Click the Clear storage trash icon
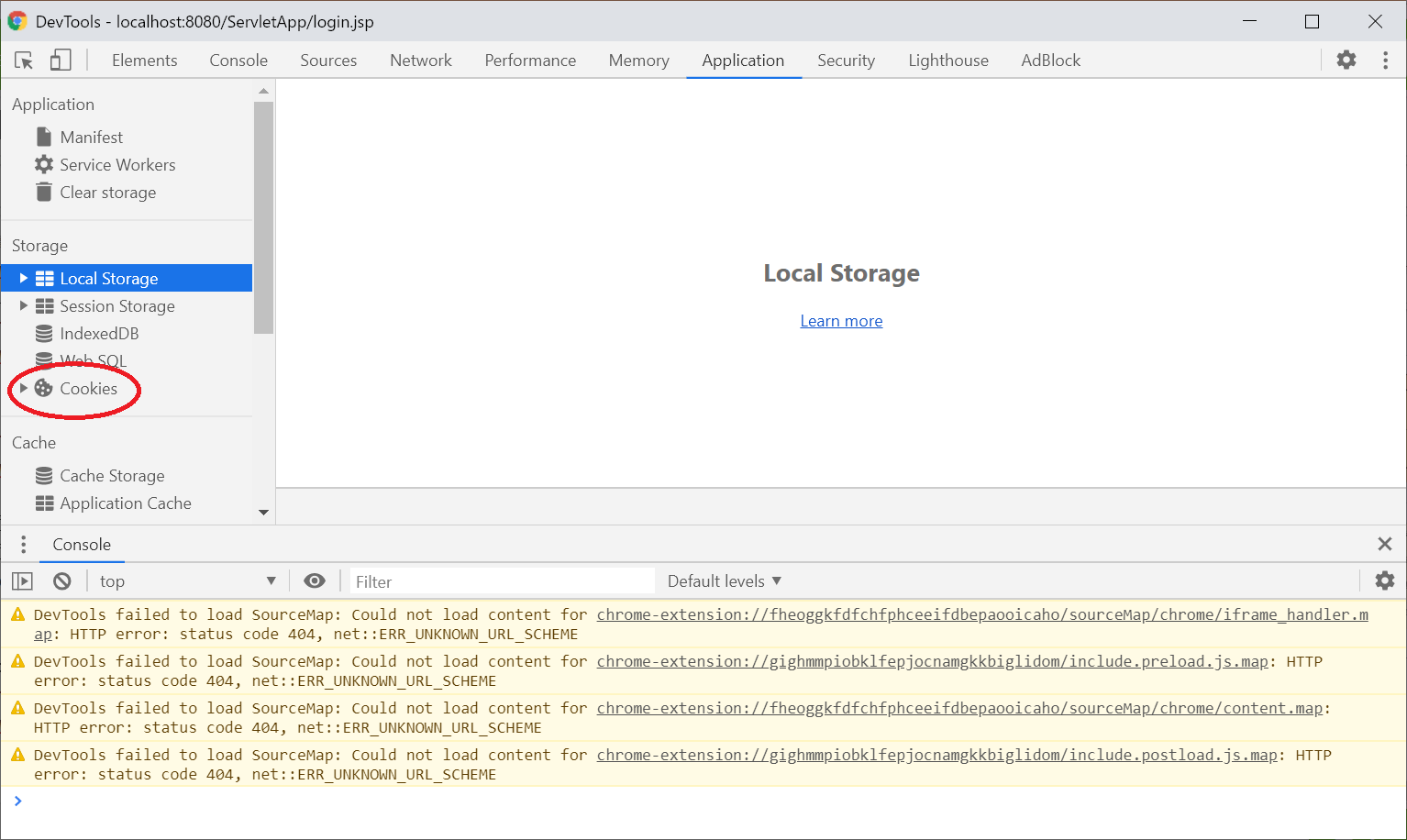The width and height of the screenshot is (1407, 840). click(x=44, y=192)
